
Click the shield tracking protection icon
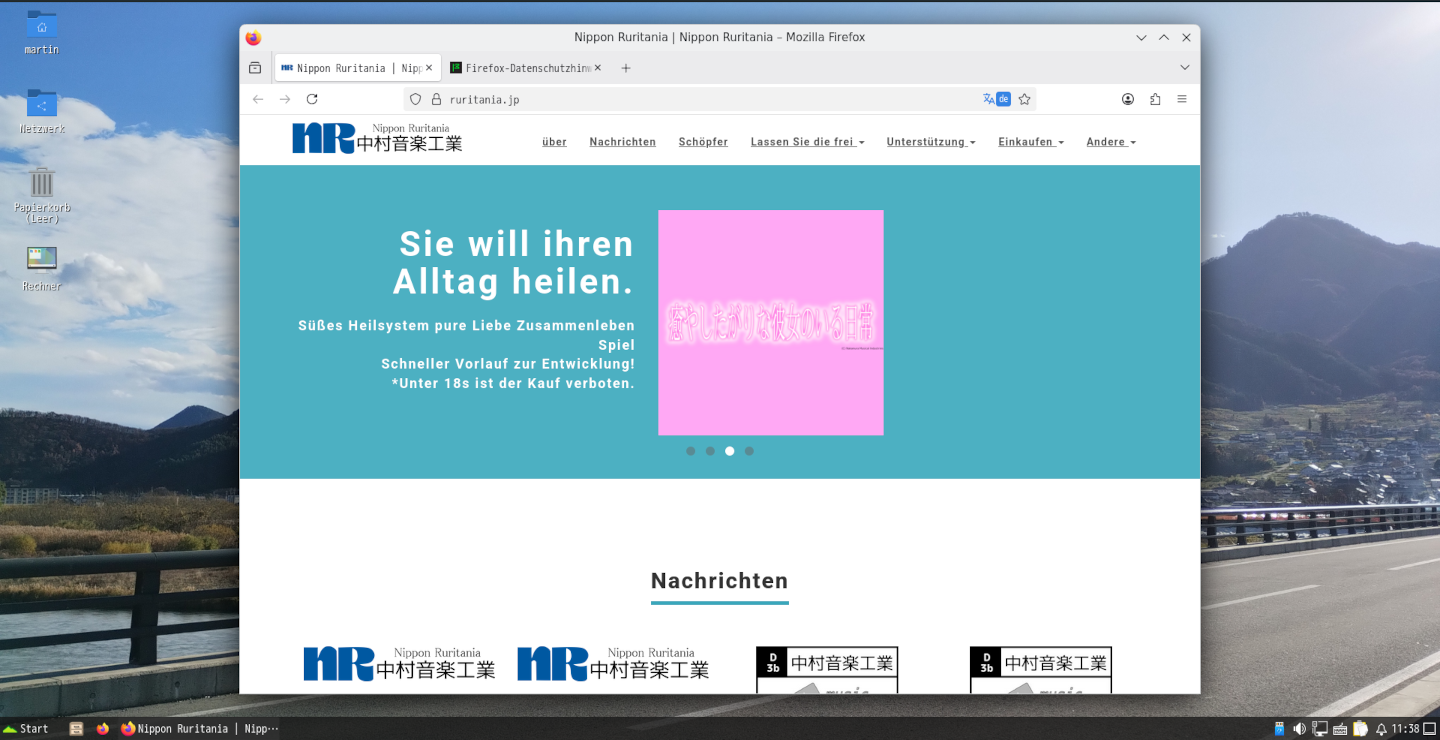point(416,99)
